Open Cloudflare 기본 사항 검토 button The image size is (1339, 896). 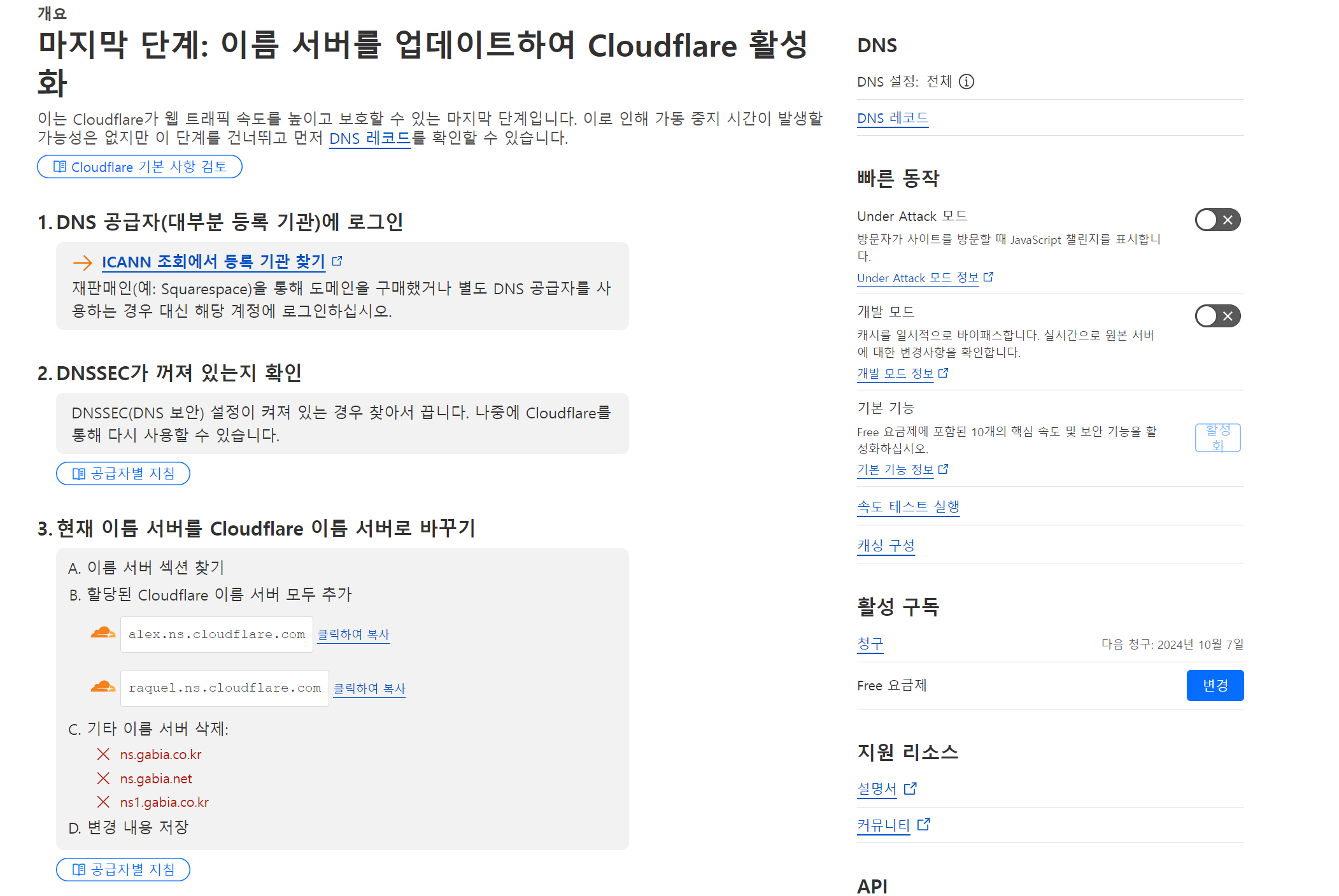(x=139, y=167)
